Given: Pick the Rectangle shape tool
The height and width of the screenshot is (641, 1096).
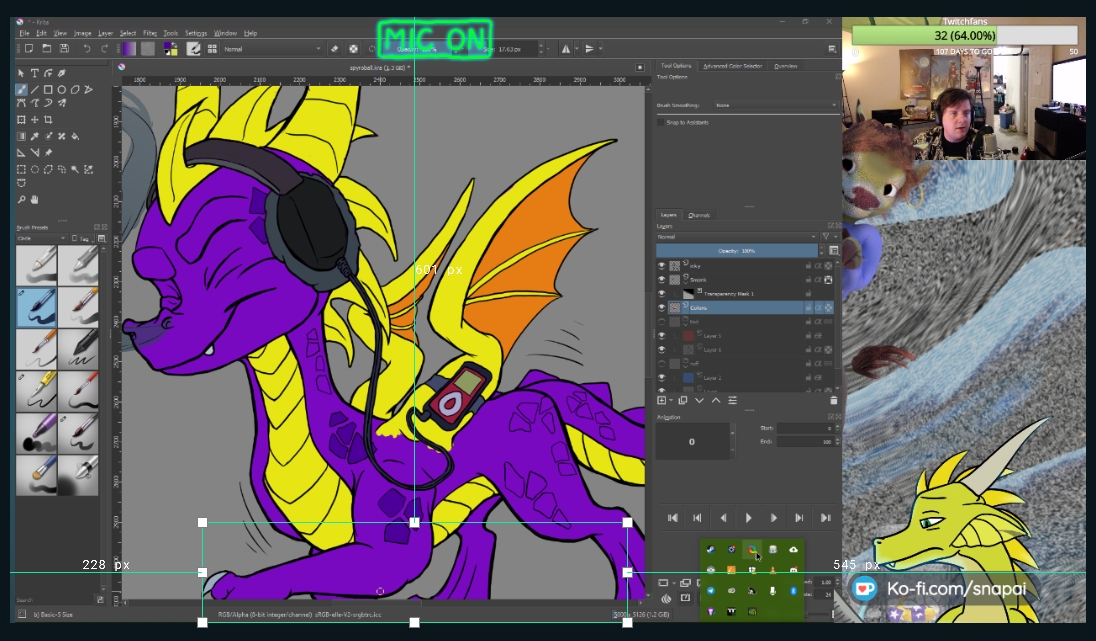Looking at the screenshot, I should 48,90.
